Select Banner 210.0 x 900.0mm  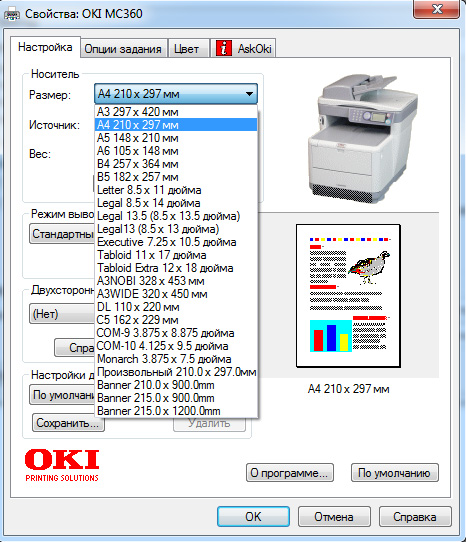(x=176, y=385)
